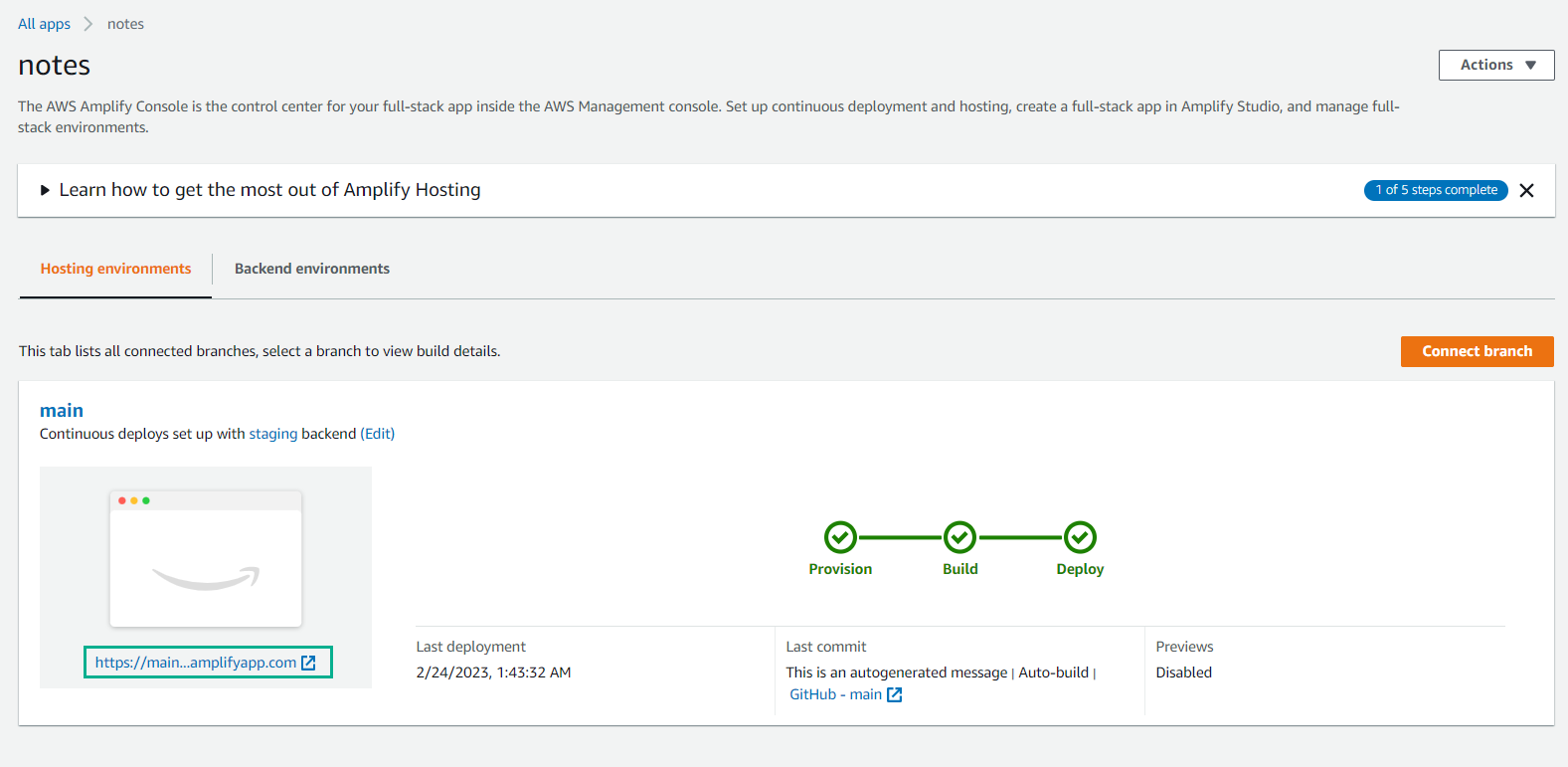Click the autogenerated commit message text
This screenshot has height=767, width=1568.
(896, 672)
